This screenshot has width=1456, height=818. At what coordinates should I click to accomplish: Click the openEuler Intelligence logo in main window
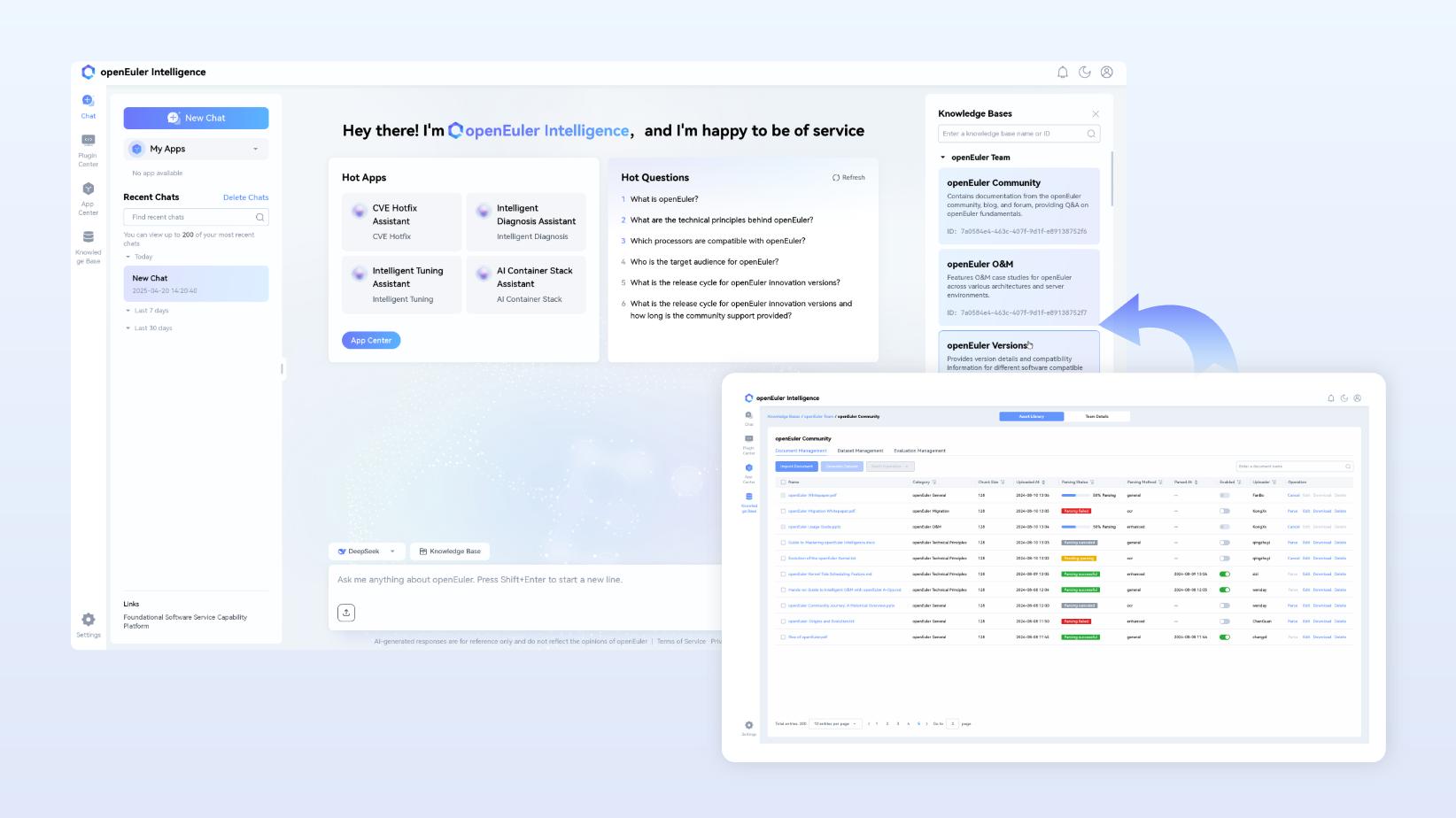[x=88, y=72]
